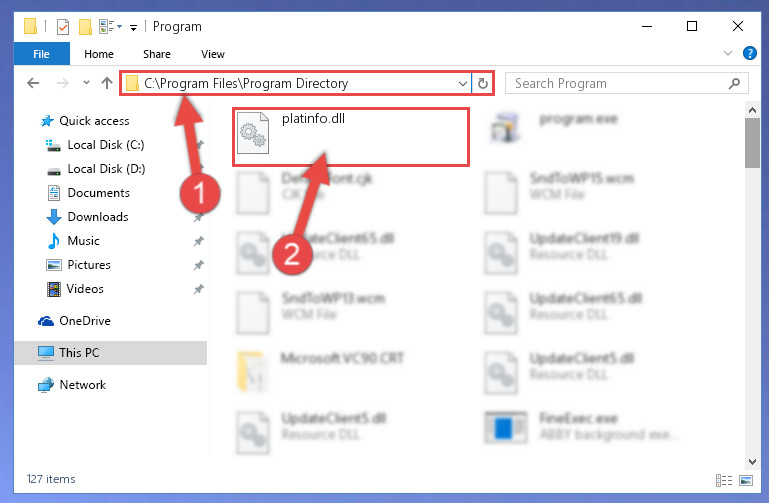Open the recent locations dropdown arrow
Image resolution: width=769 pixels, height=503 pixels.
click(86, 82)
